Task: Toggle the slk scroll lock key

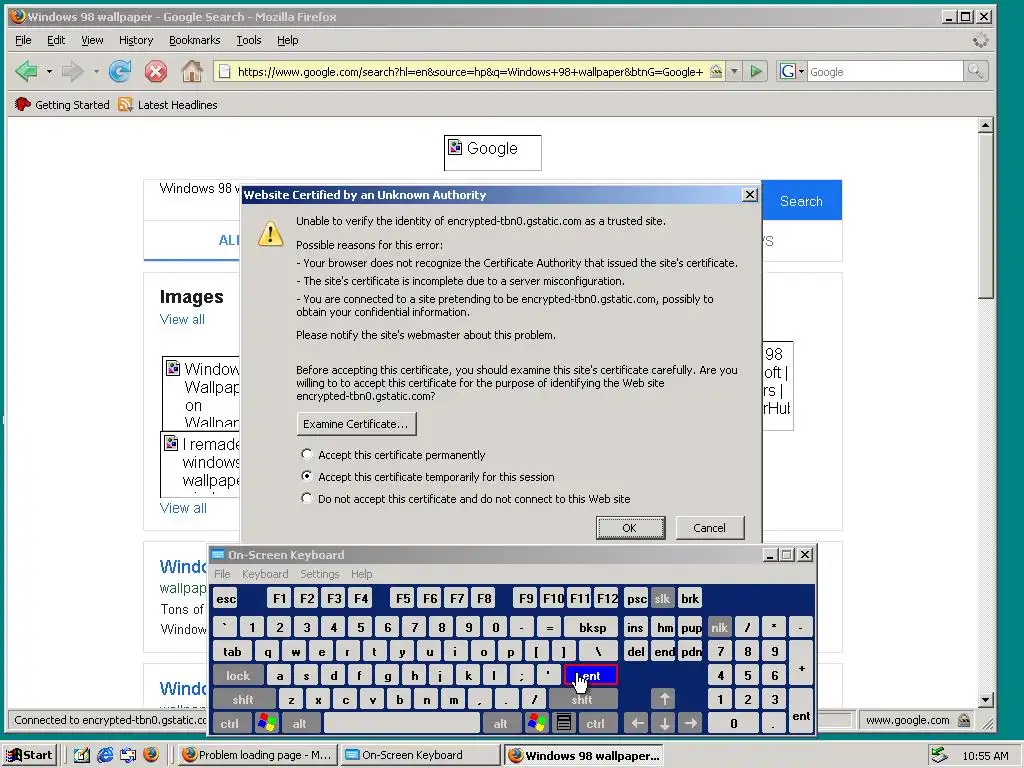Action: (x=662, y=598)
